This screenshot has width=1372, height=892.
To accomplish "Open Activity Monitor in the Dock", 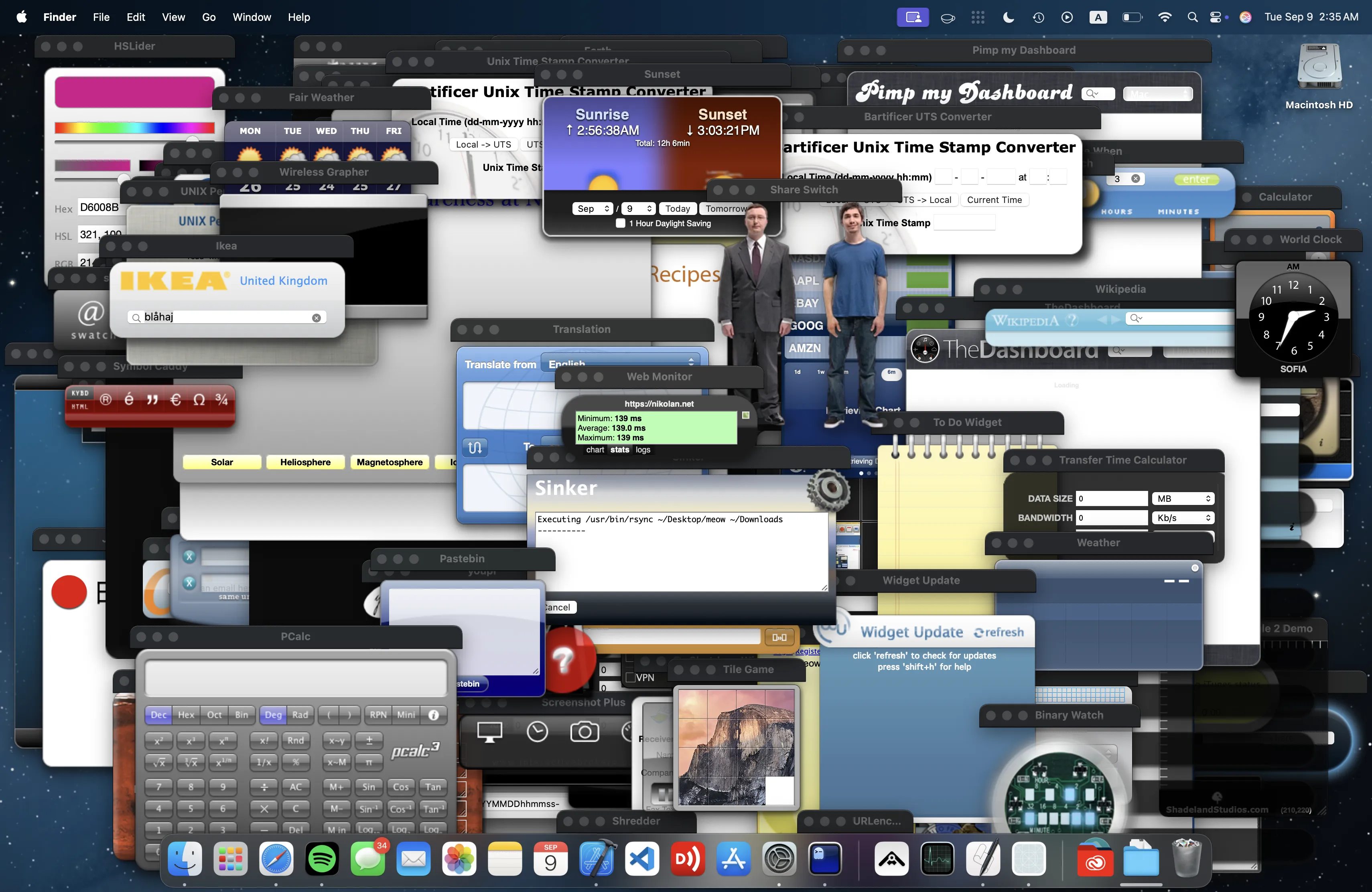I will tap(937, 859).
